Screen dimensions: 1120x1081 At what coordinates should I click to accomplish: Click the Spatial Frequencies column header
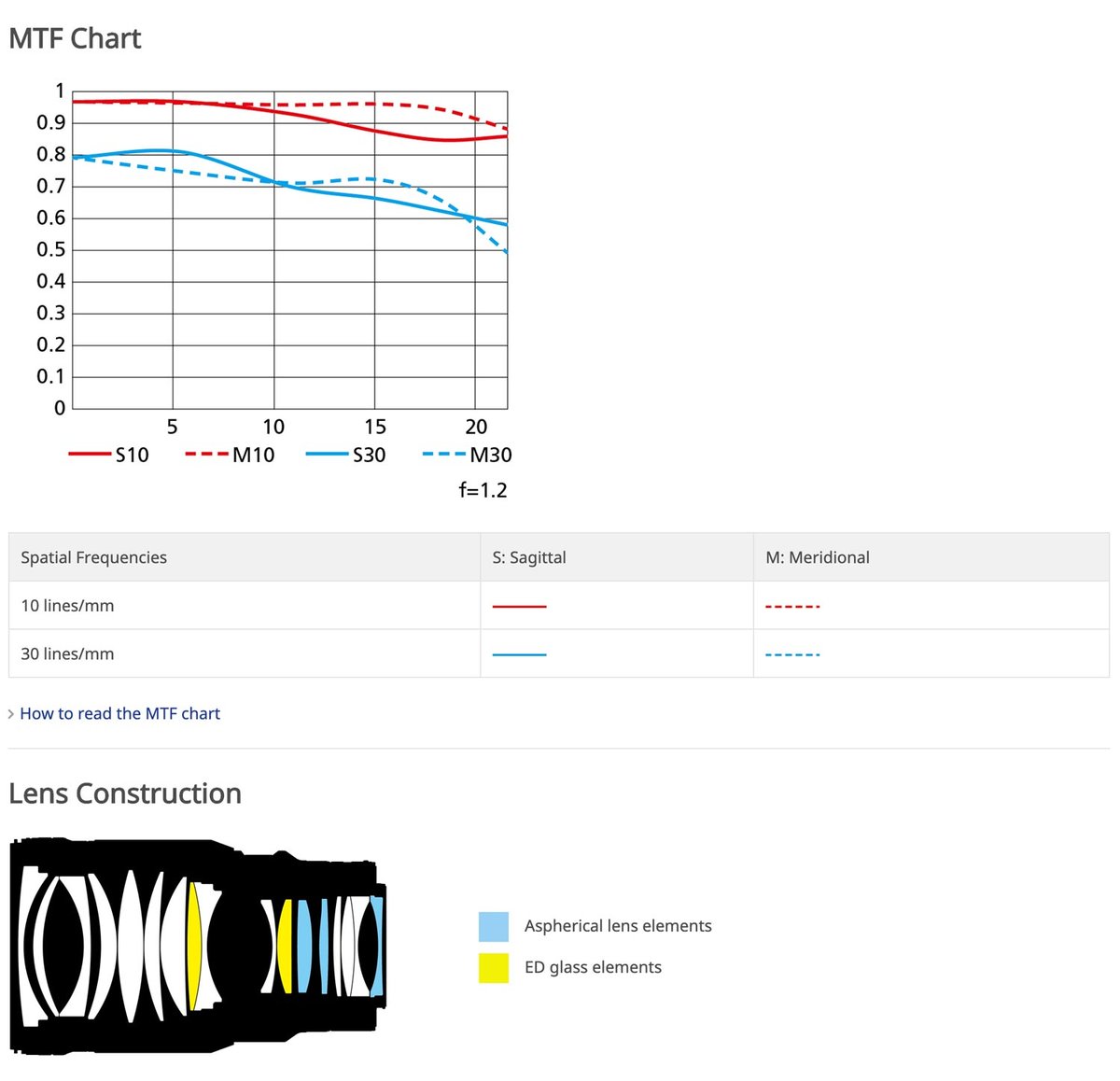(93, 557)
